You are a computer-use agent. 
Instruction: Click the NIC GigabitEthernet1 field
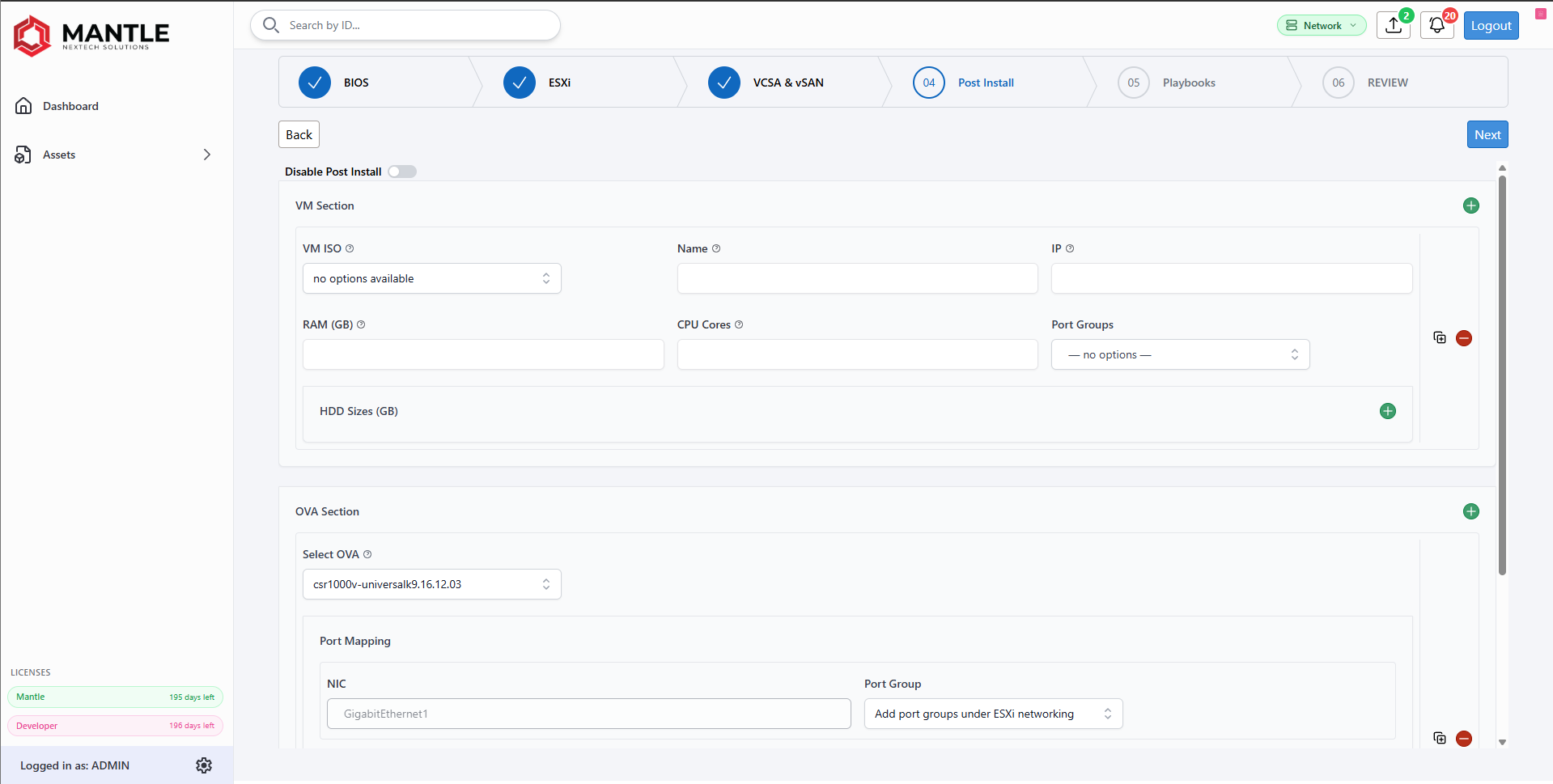589,714
